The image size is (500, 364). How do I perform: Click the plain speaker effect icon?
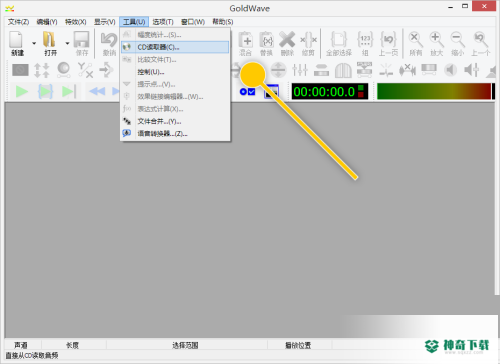pos(450,70)
